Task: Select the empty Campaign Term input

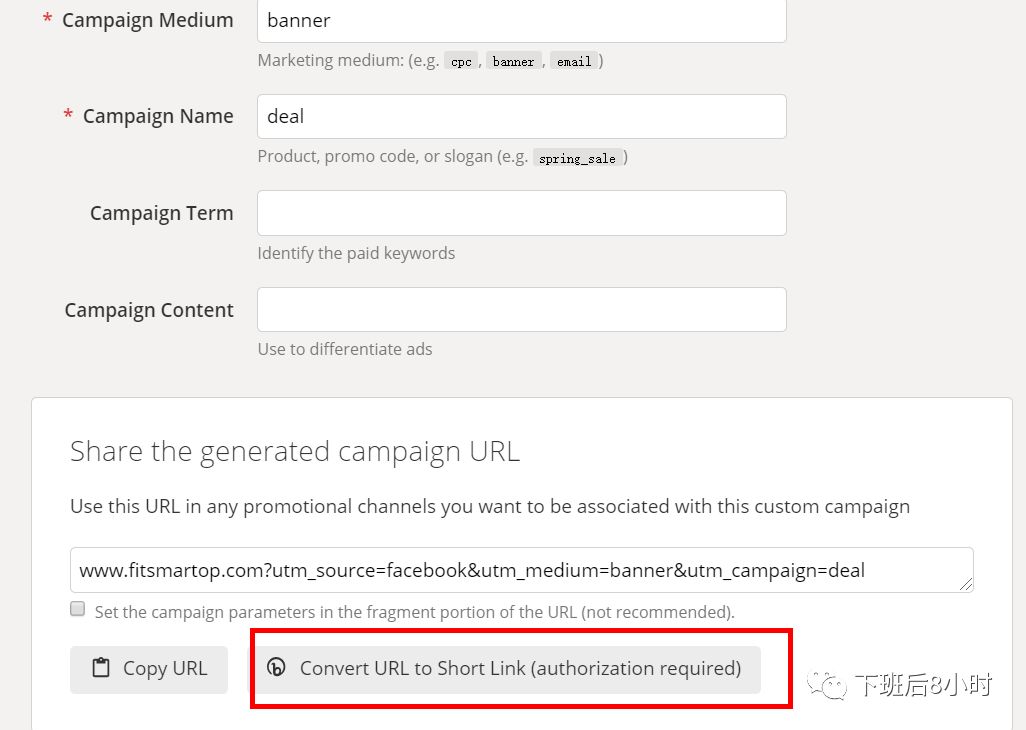Action: (521, 213)
